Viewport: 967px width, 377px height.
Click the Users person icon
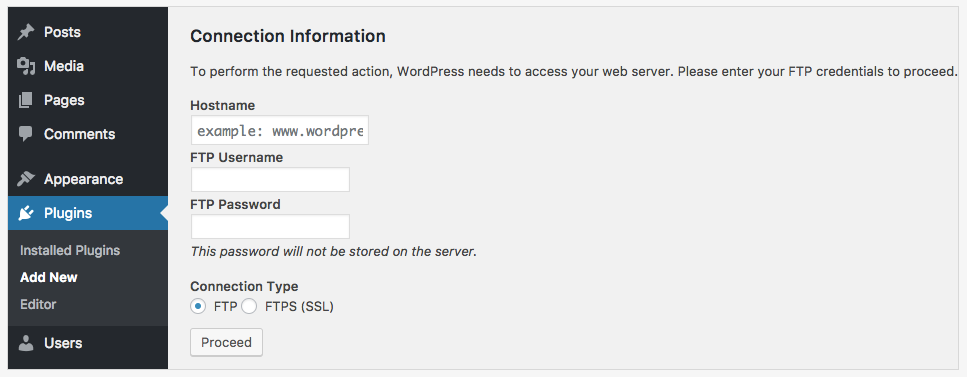(x=25, y=342)
